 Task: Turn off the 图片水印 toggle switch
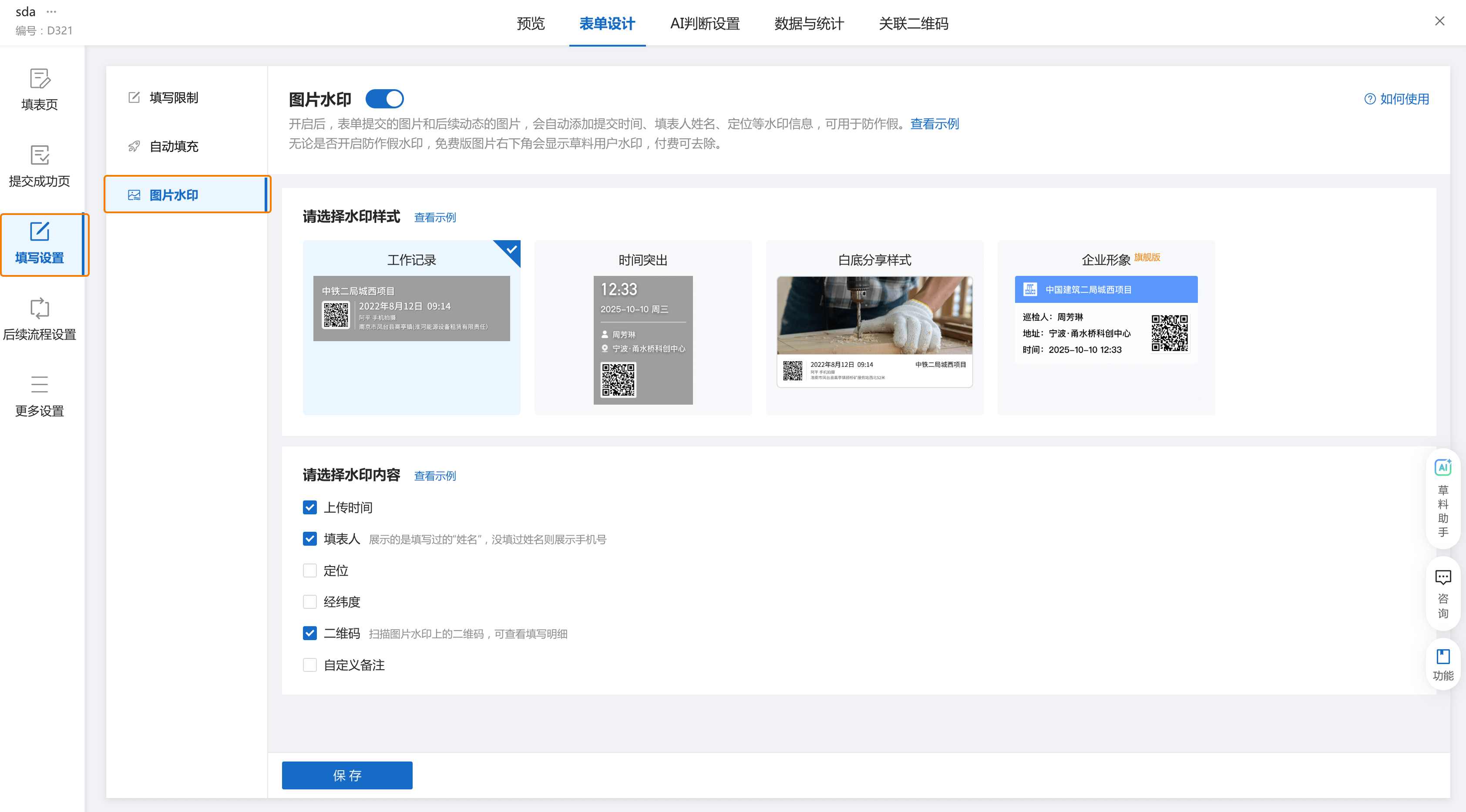pyautogui.click(x=385, y=99)
